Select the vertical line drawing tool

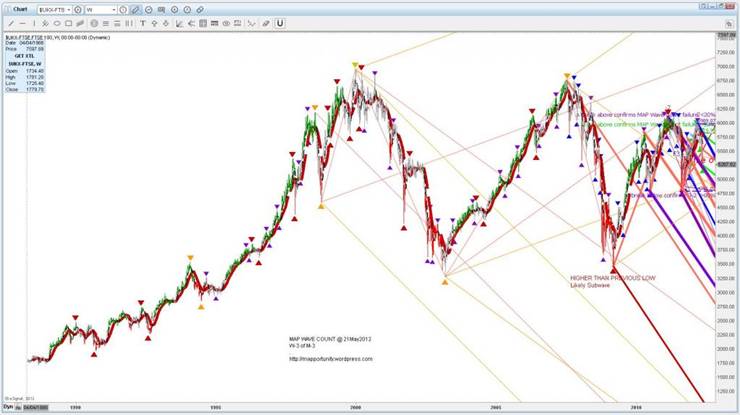pos(34,23)
